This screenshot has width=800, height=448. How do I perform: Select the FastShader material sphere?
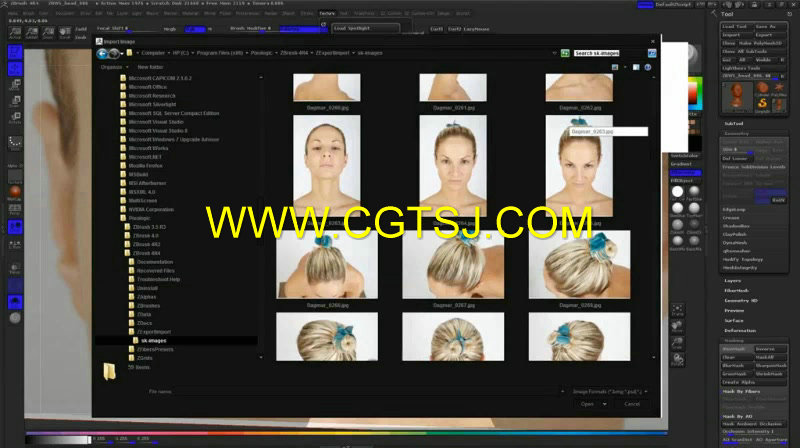694,192
